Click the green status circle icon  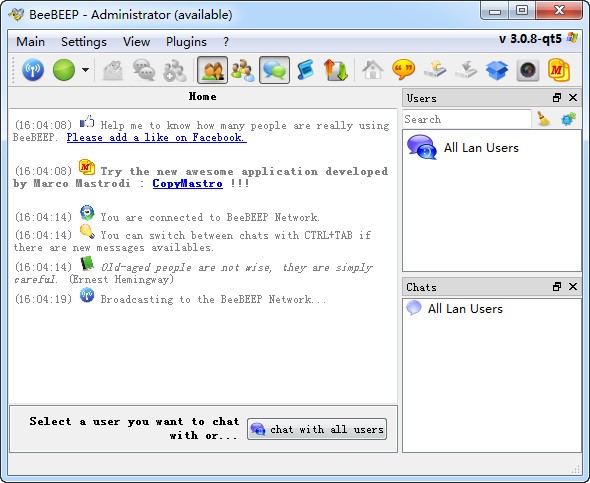pyautogui.click(x=64, y=70)
